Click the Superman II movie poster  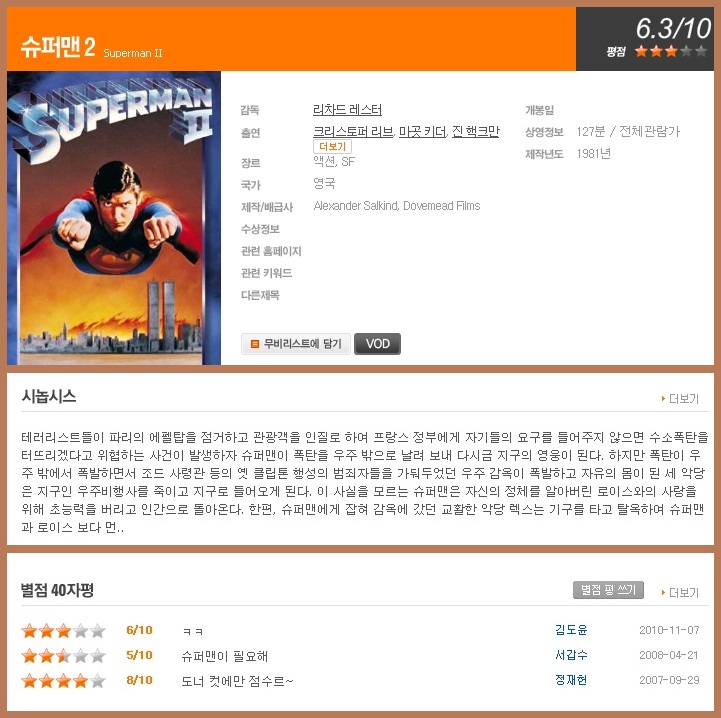114,218
